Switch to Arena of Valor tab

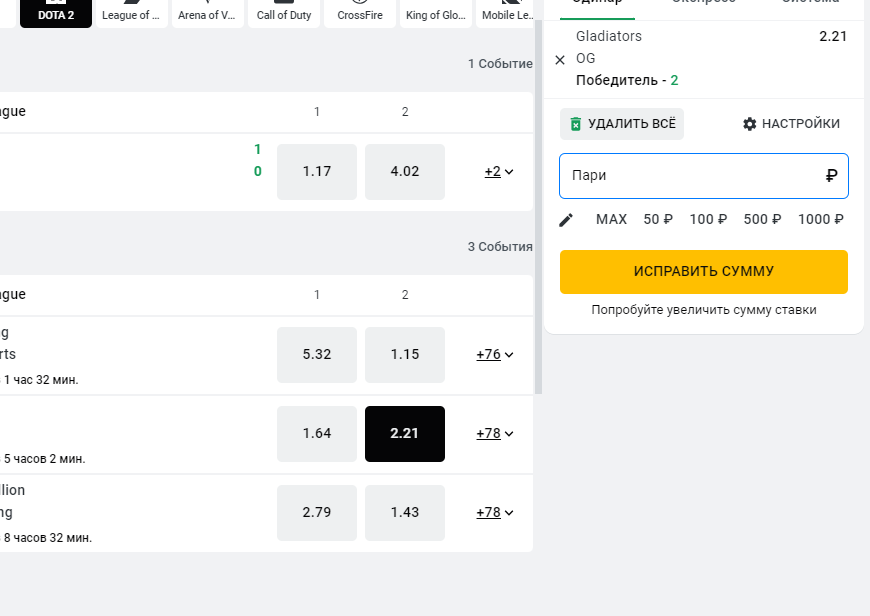208,13
